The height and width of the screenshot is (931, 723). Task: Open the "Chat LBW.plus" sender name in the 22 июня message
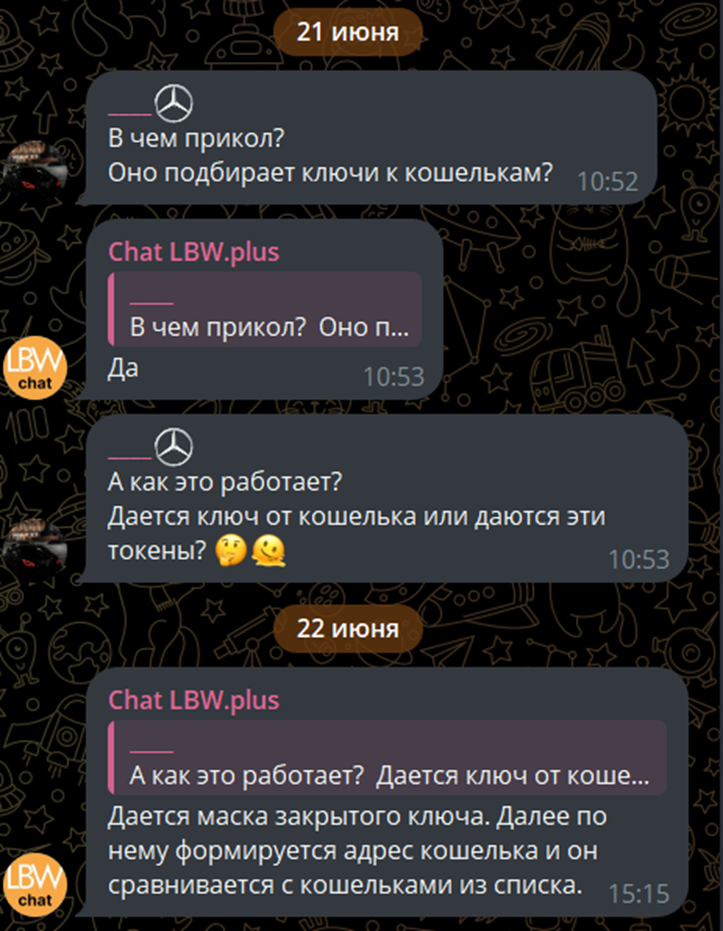(194, 700)
